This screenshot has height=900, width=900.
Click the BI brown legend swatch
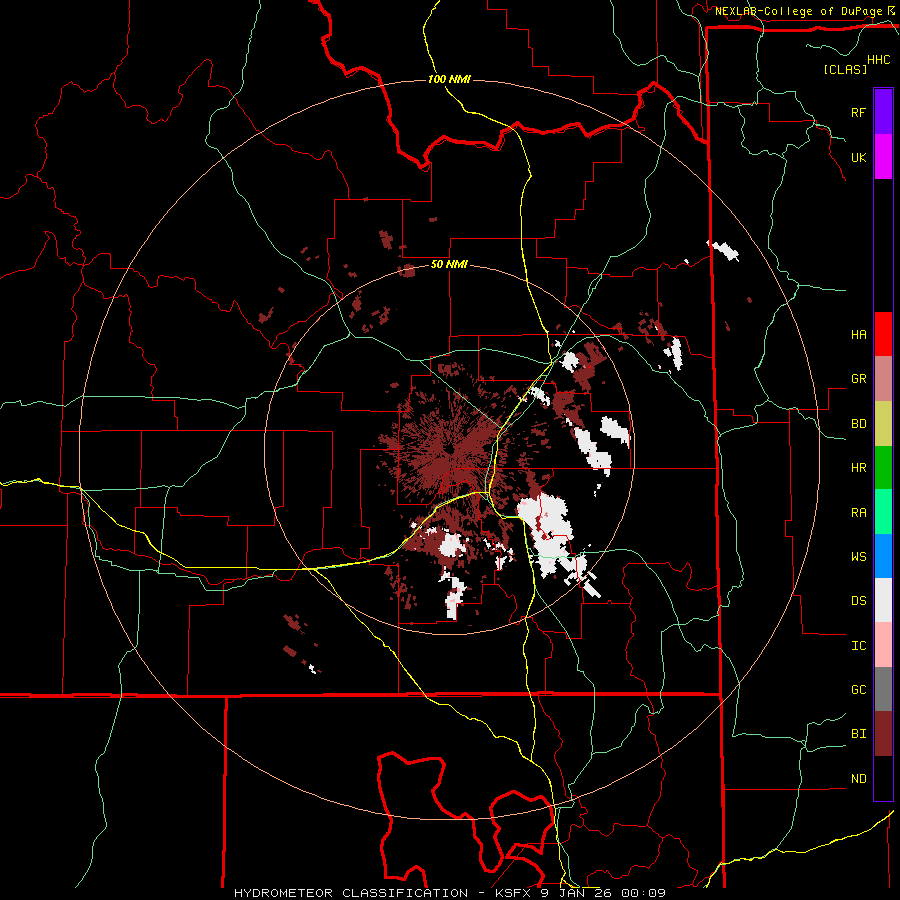(x=883, y=734)
